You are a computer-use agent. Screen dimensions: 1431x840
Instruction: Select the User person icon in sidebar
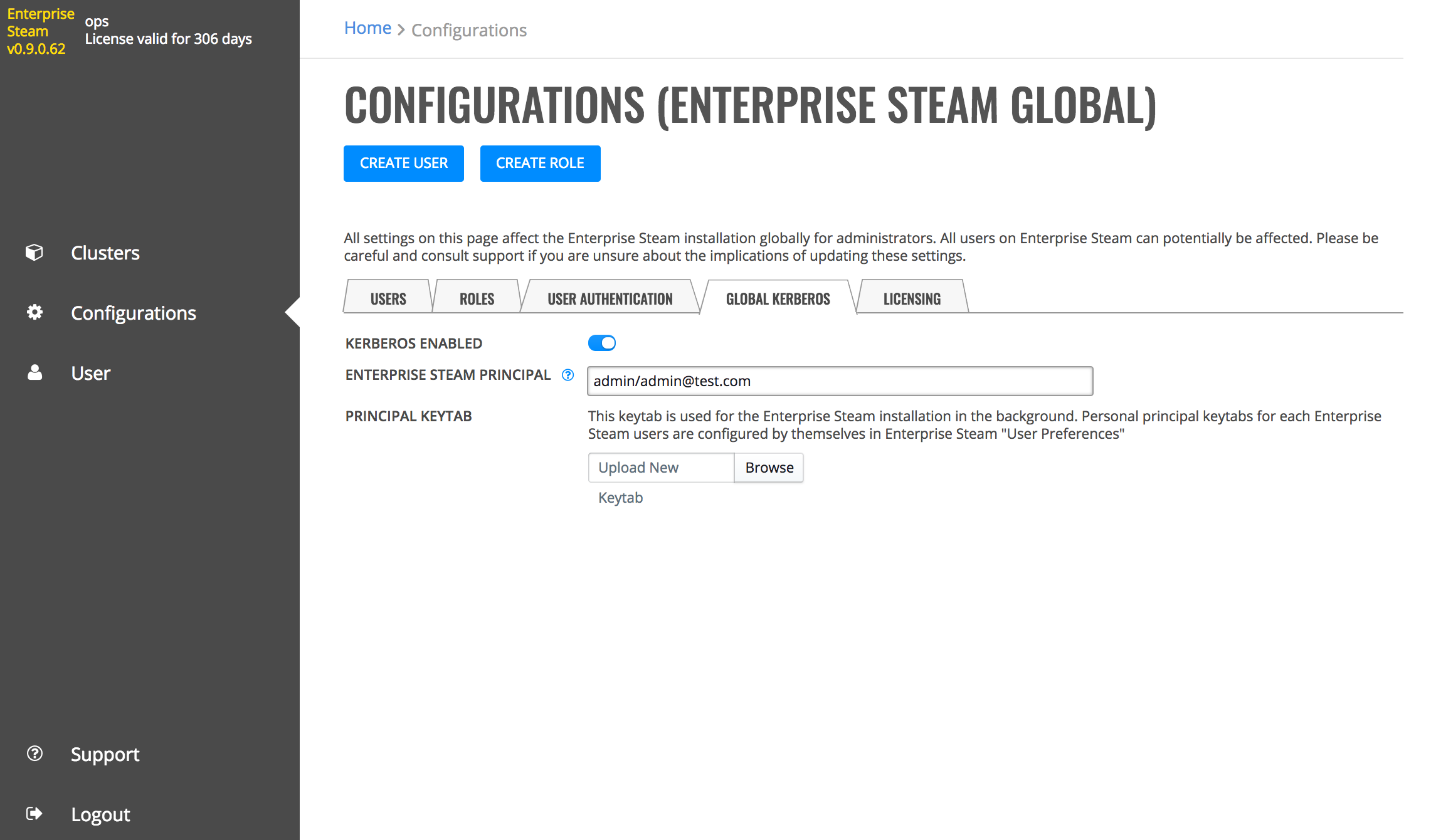coord(34,372)
